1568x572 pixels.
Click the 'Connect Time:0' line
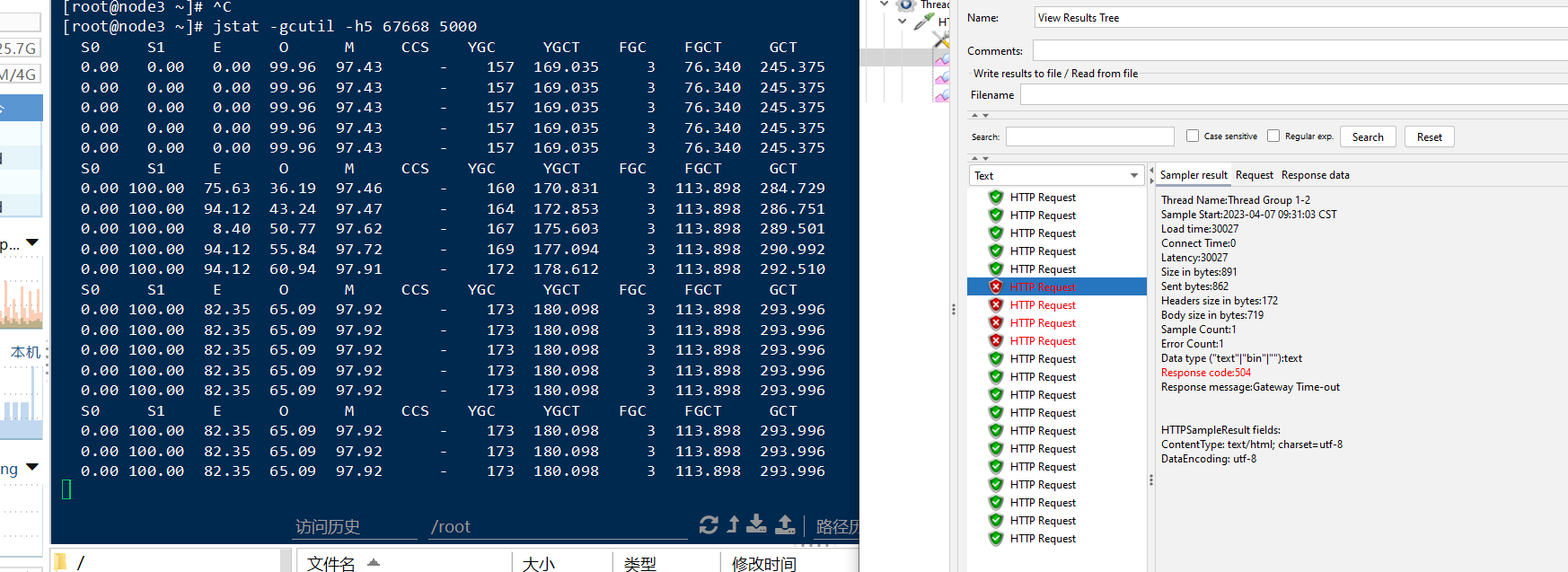click(x=1198, y=243)
